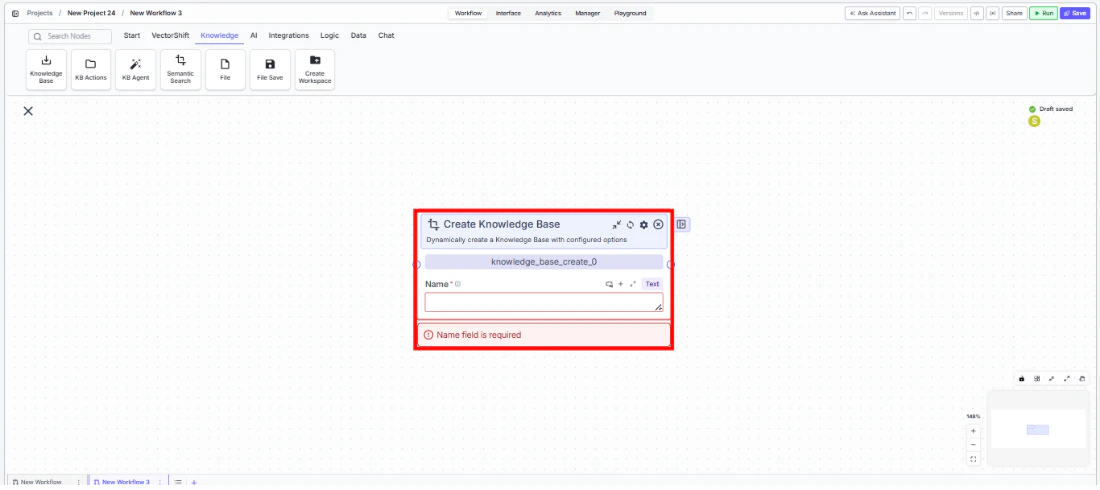This screenshot has width=1100, height=490.
Task: Open the Integrations node category
Action: click(288, 35)
